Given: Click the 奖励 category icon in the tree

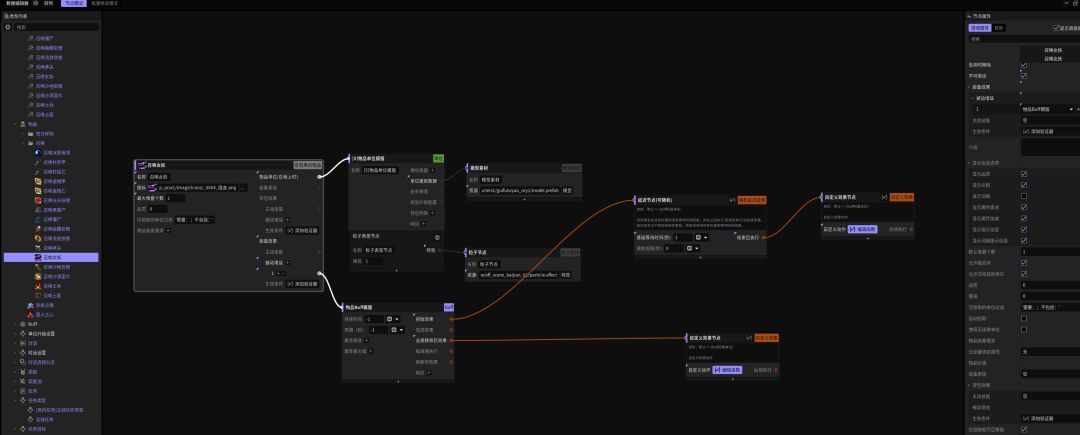Looking at the screenshot, I should click(x=23, y=372).
